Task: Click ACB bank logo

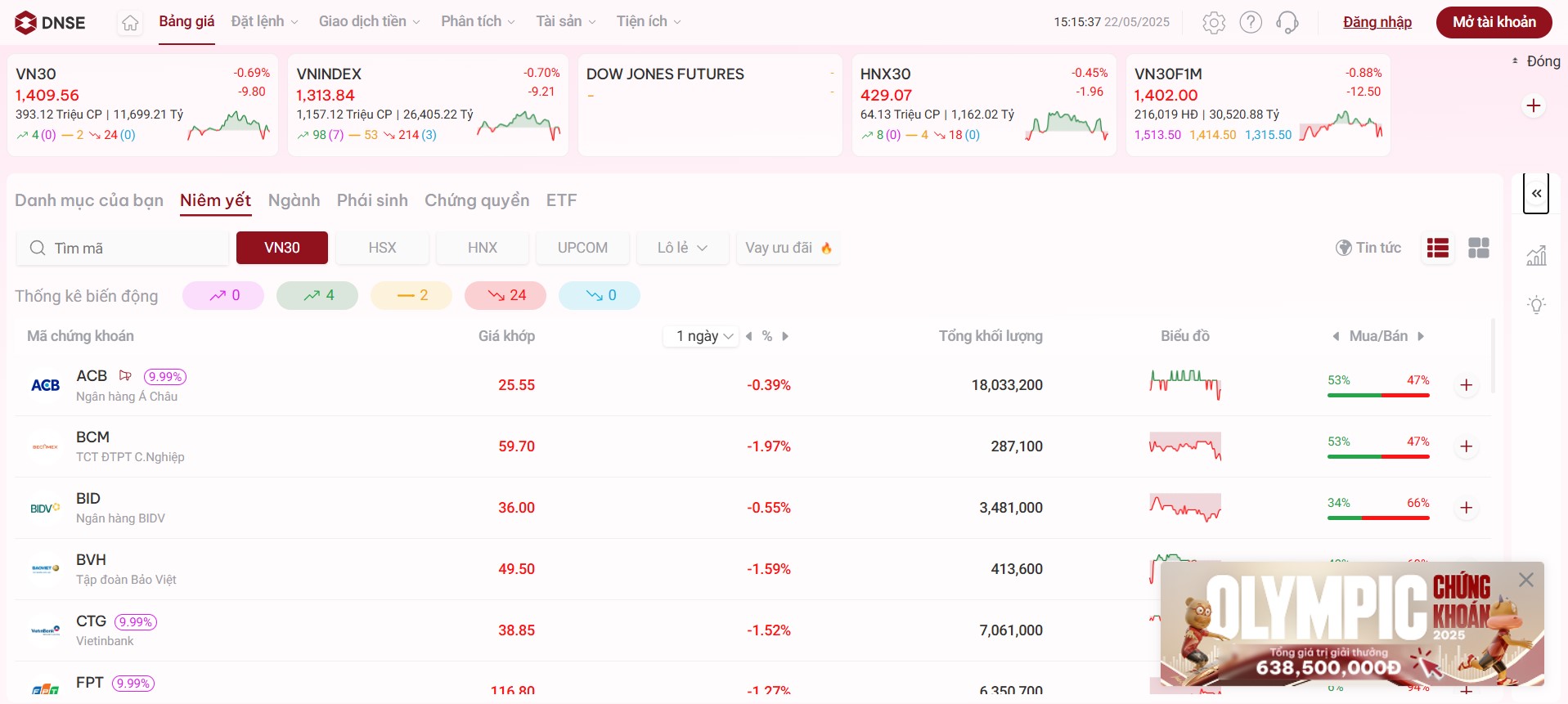Action: (45, 385)
